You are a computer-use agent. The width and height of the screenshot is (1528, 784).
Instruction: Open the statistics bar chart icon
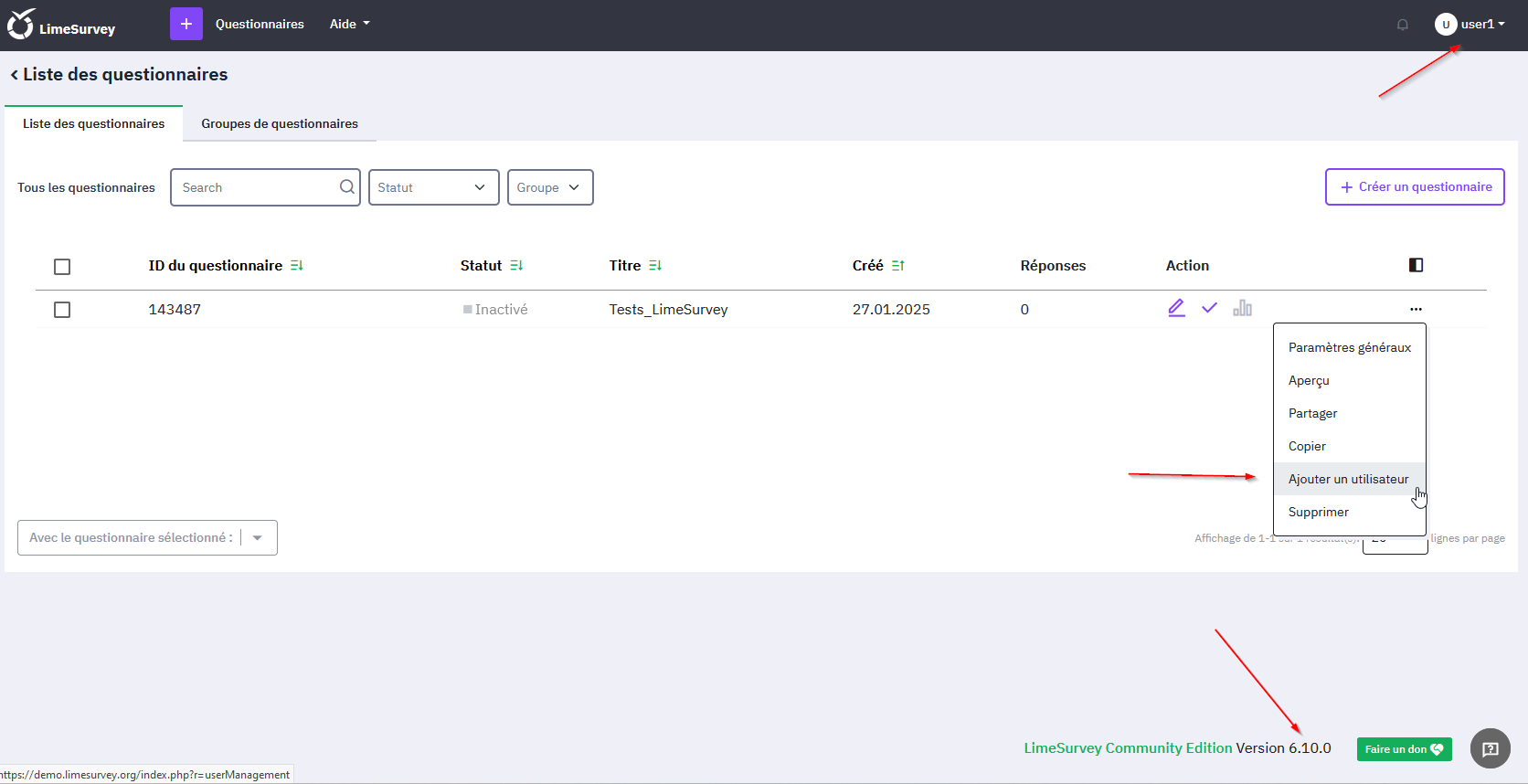pyautogui.click(x=1242, y=309)
